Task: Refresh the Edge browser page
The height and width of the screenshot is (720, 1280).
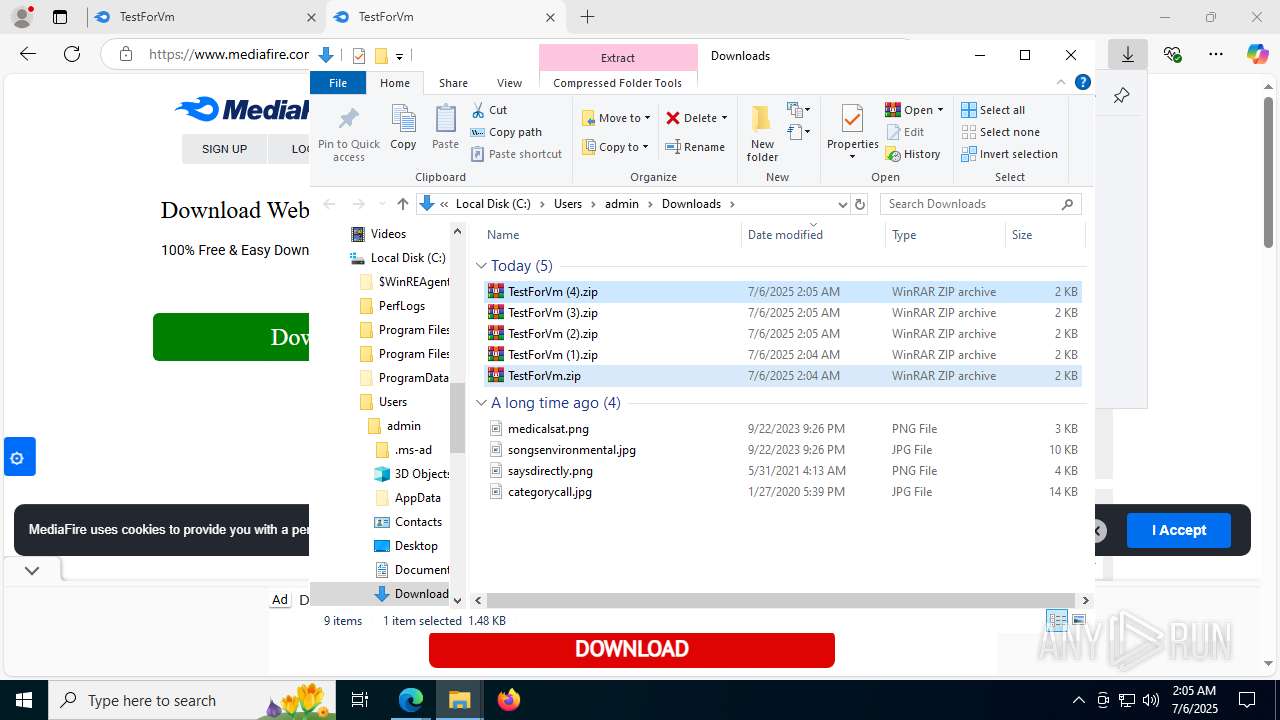Action: click(x=71, y=54)
